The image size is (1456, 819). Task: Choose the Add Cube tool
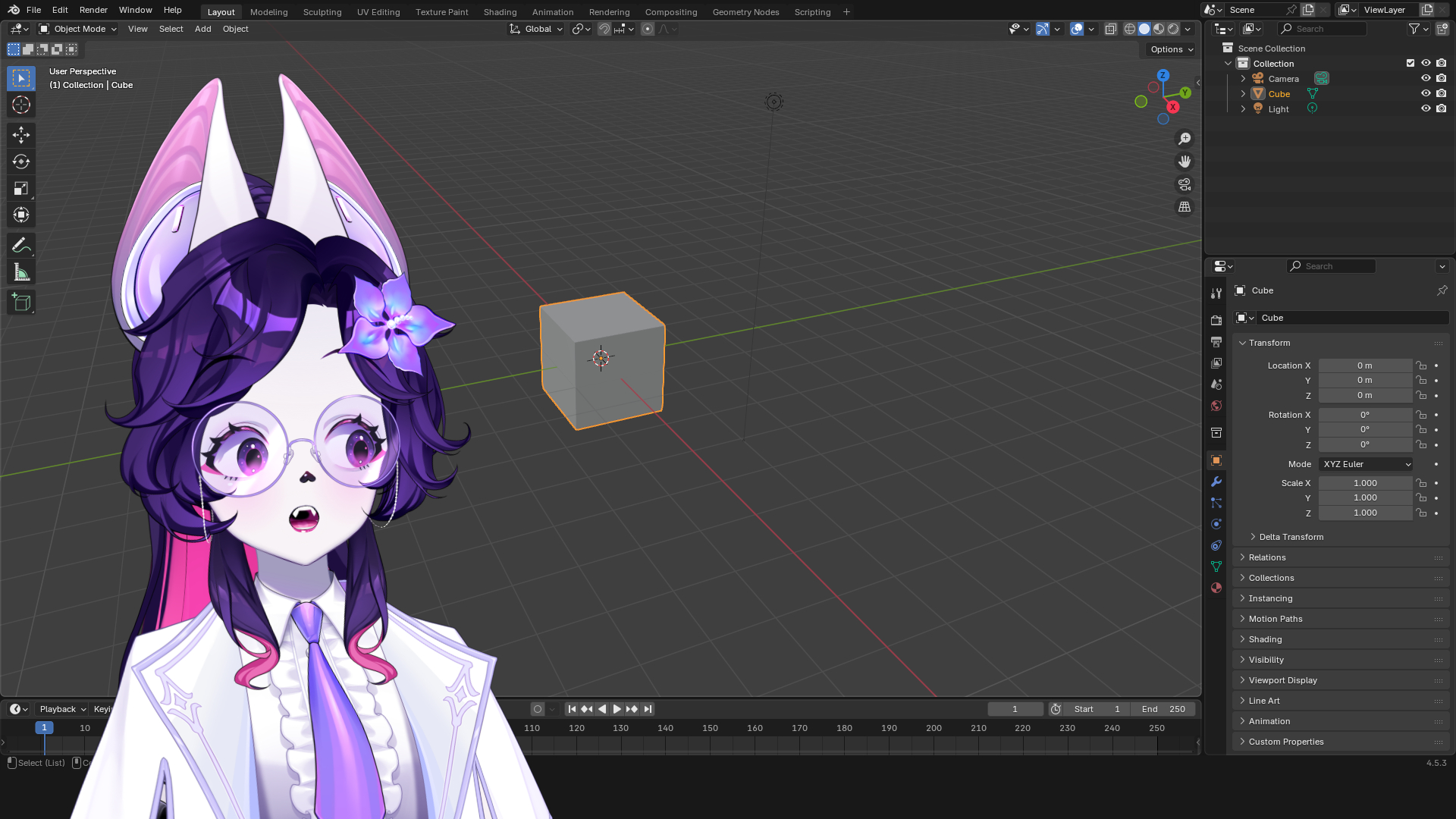pos(21,303)
